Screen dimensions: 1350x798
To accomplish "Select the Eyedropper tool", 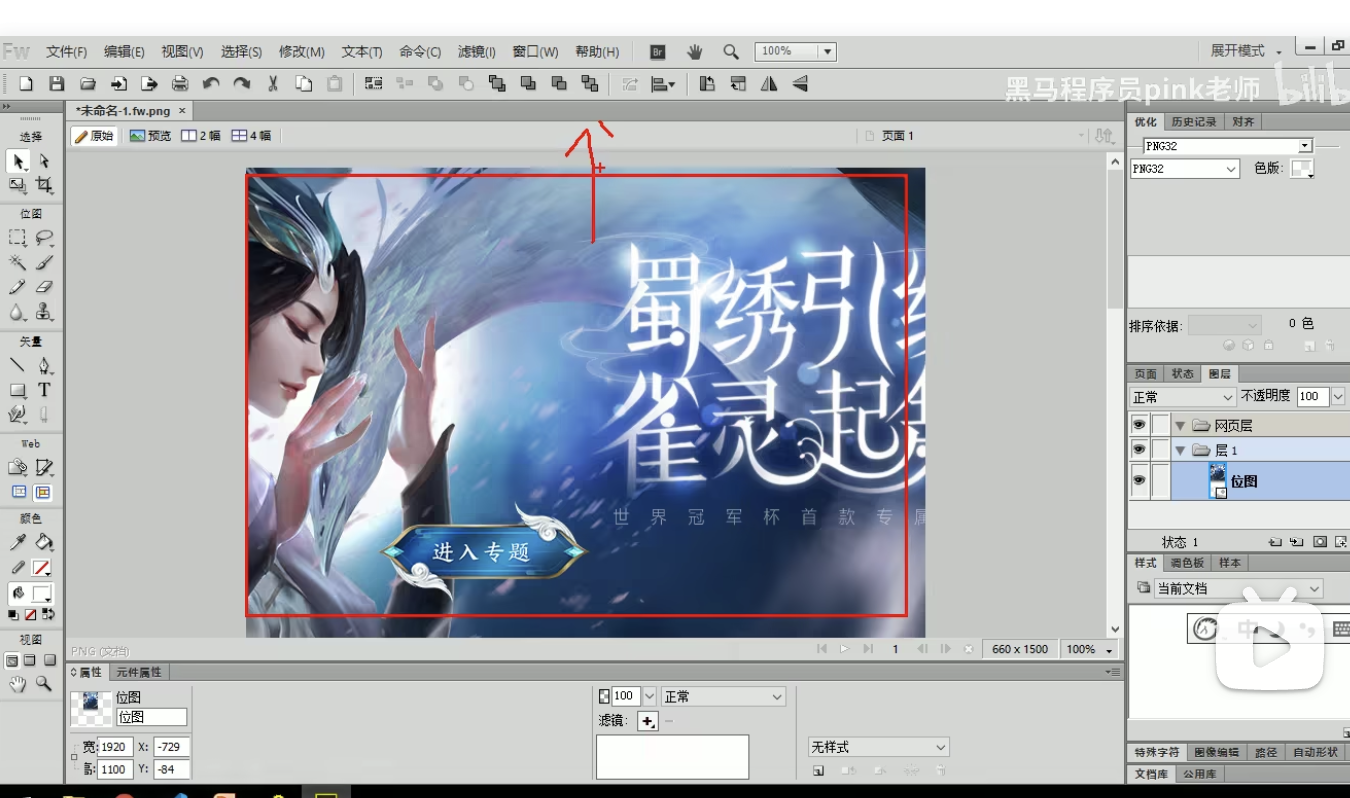I will pyautogui.click(x=18, y=542).
